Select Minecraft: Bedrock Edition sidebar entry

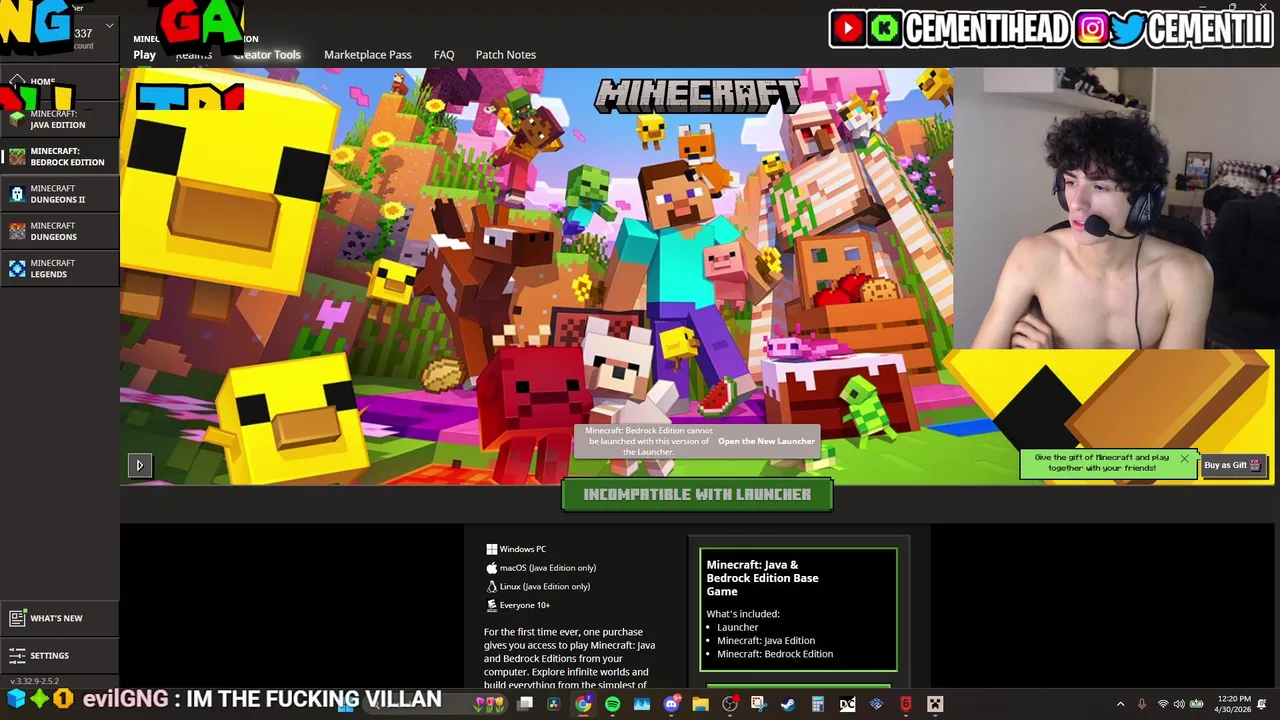pyautogui.click(x=60, y=156)
